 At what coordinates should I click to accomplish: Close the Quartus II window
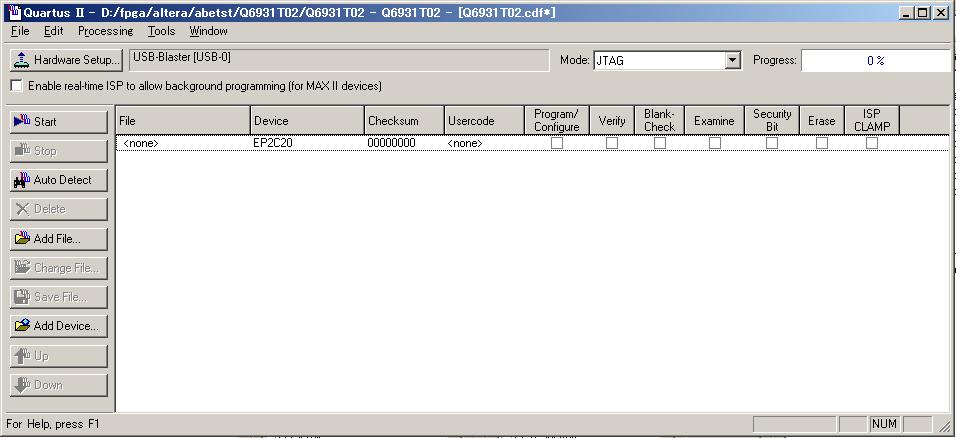941,12
